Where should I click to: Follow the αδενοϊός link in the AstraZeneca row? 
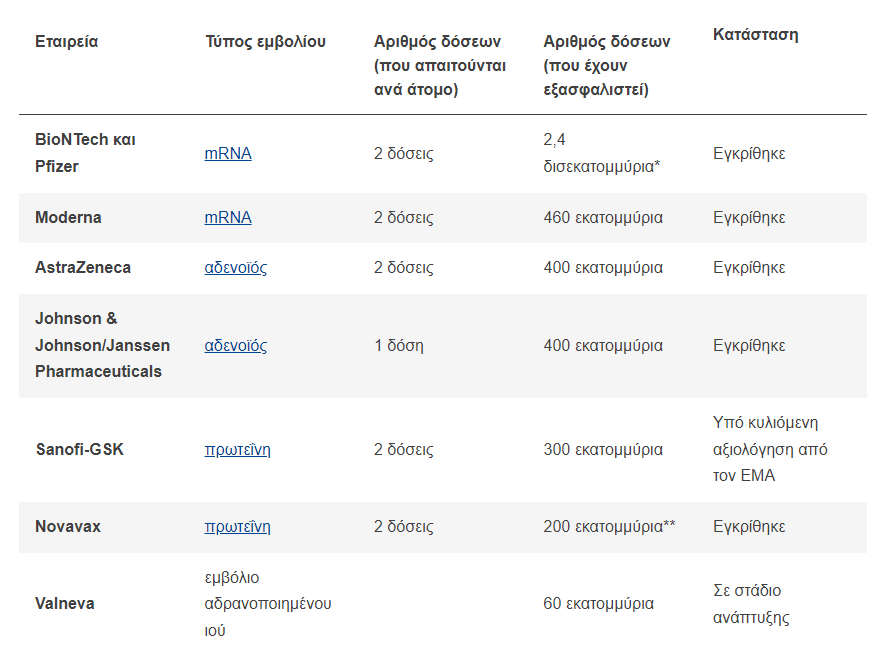click(235, 268)
